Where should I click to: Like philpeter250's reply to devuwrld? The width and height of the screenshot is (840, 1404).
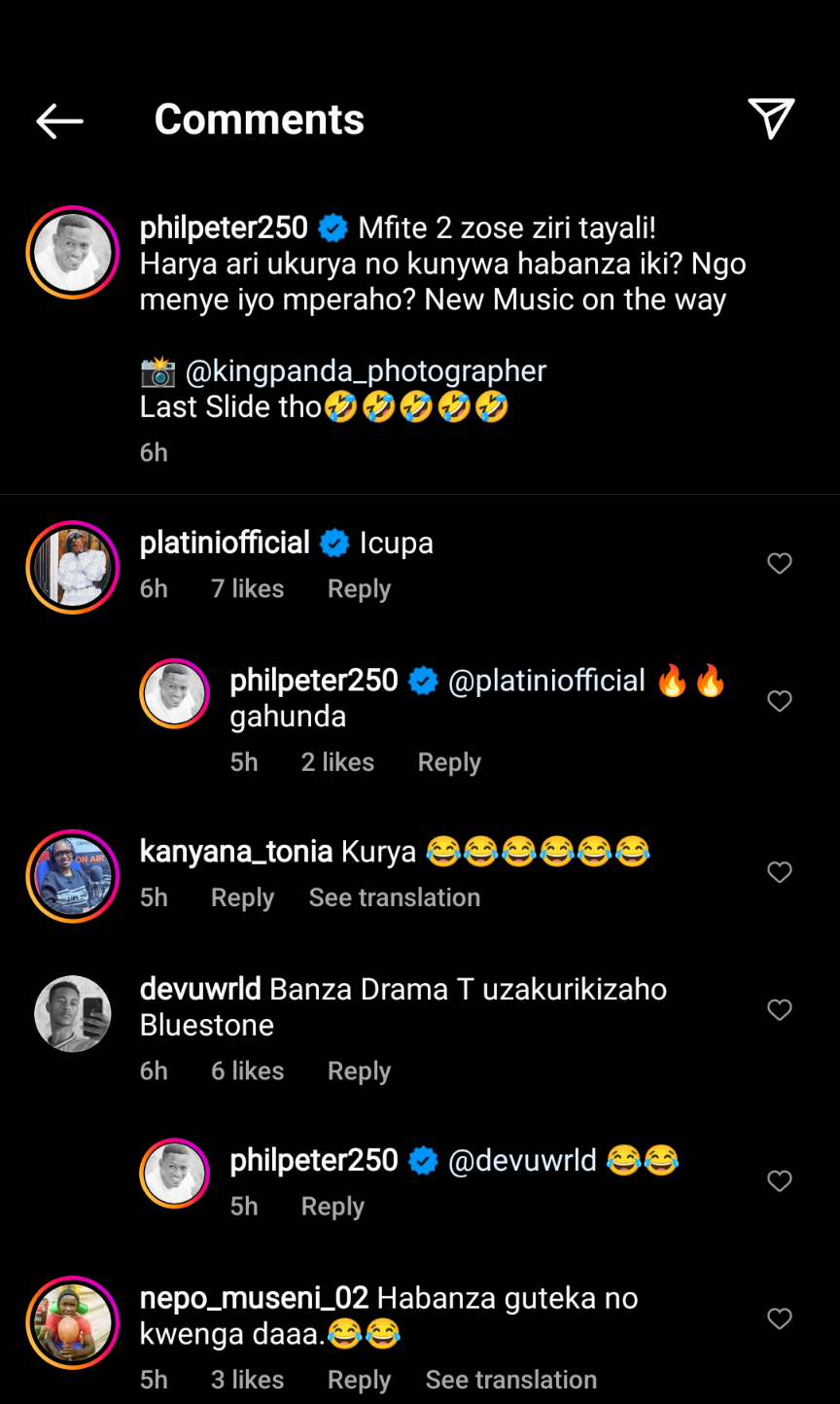(x=780, y=1180)
